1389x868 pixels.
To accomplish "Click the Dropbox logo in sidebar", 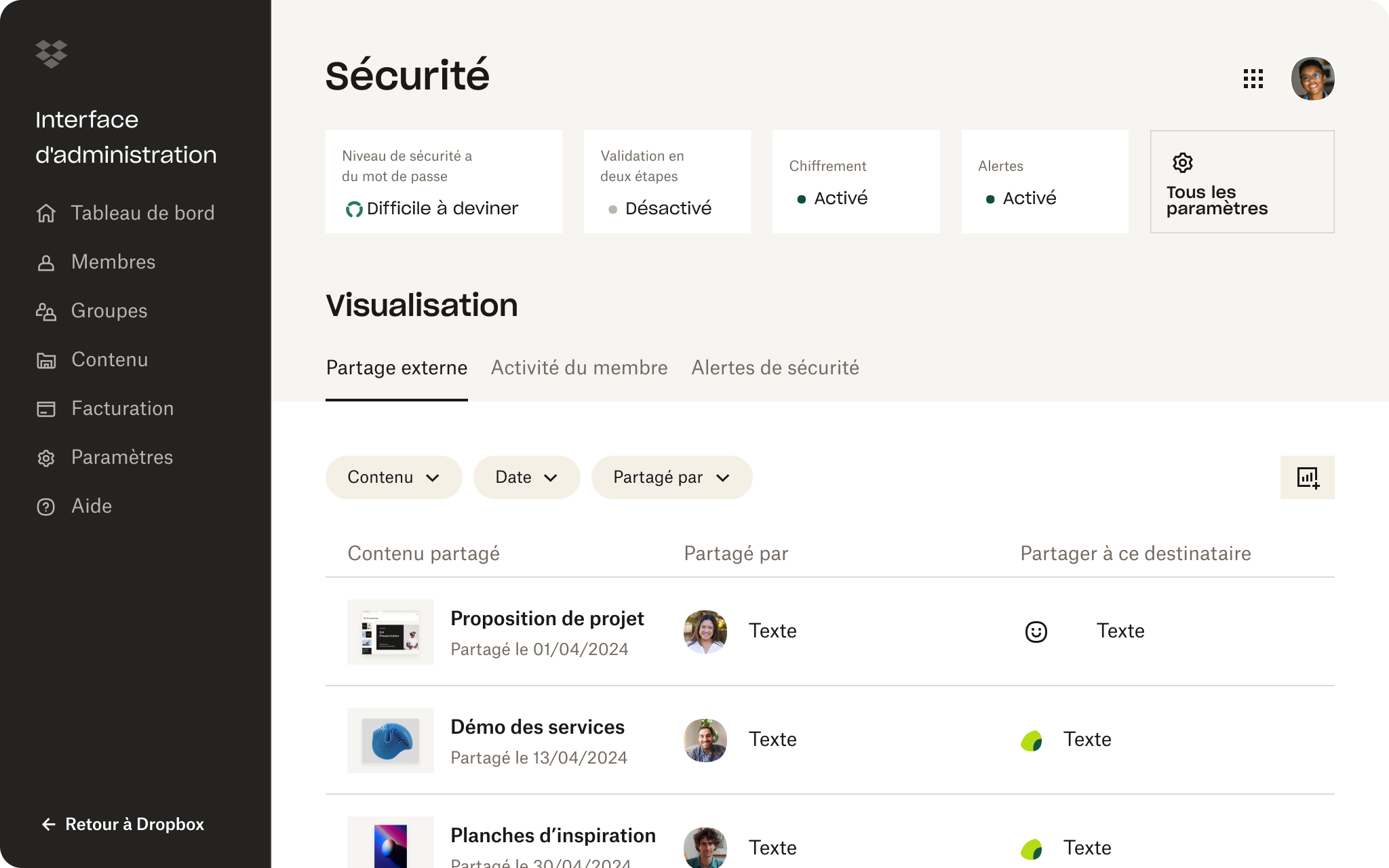I will 52,54.
